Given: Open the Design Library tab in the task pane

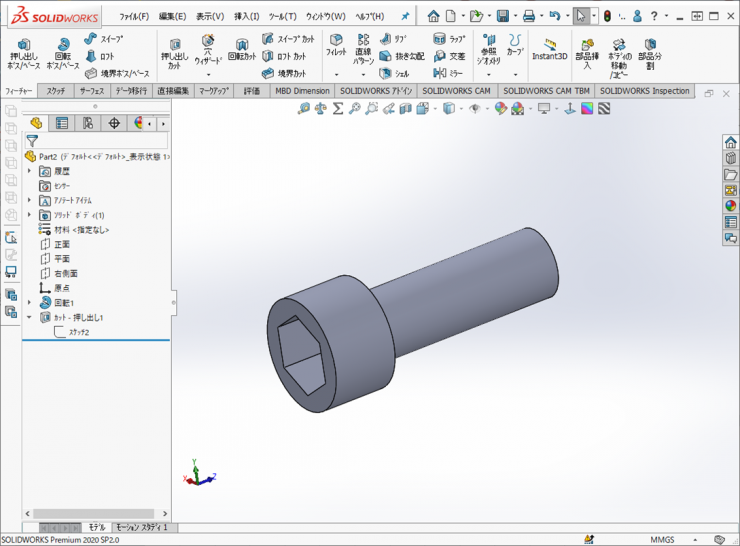Looking at the screenshot, I should [731, 158].
